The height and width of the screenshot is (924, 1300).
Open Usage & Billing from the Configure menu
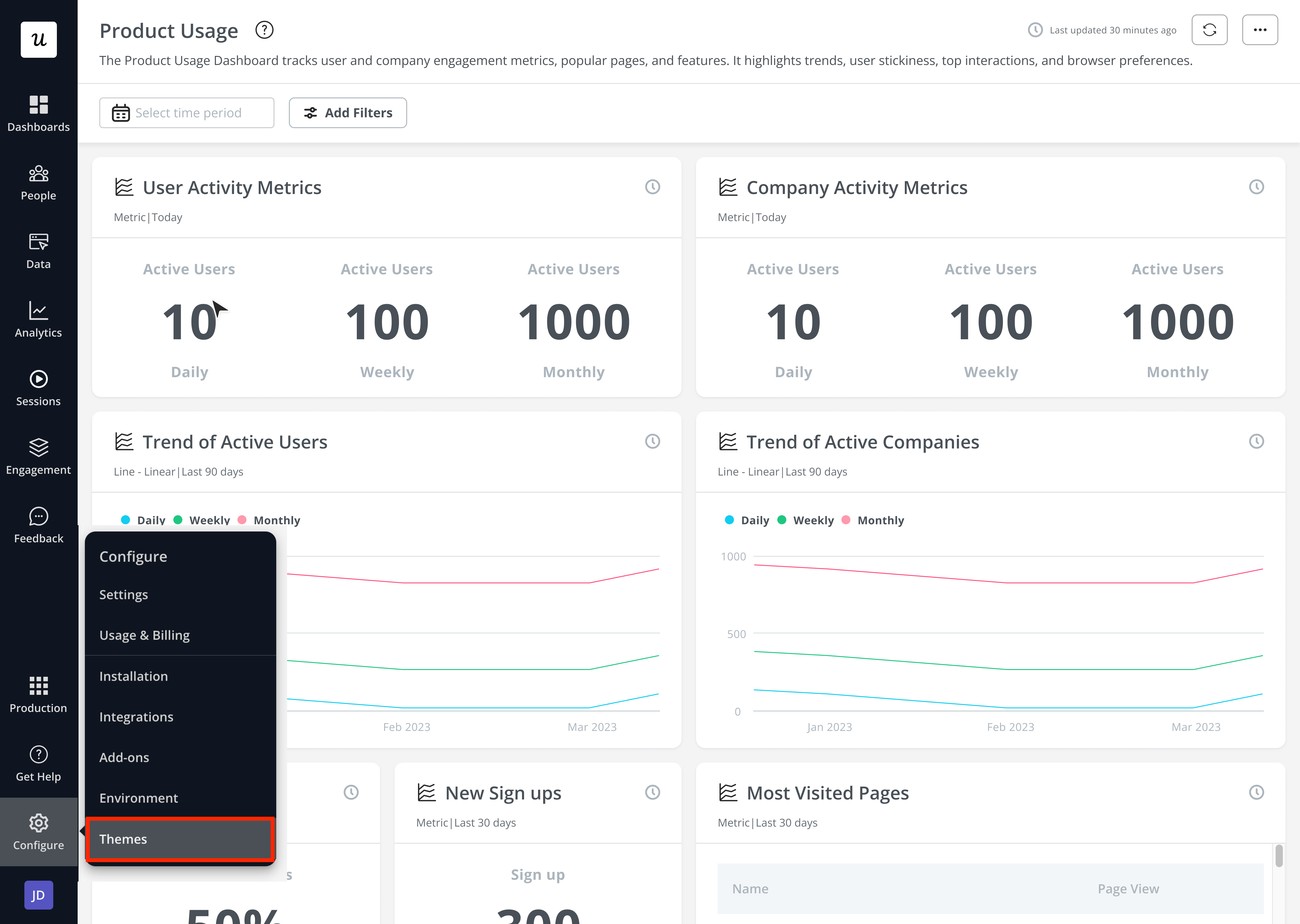(x=180, y=635)
